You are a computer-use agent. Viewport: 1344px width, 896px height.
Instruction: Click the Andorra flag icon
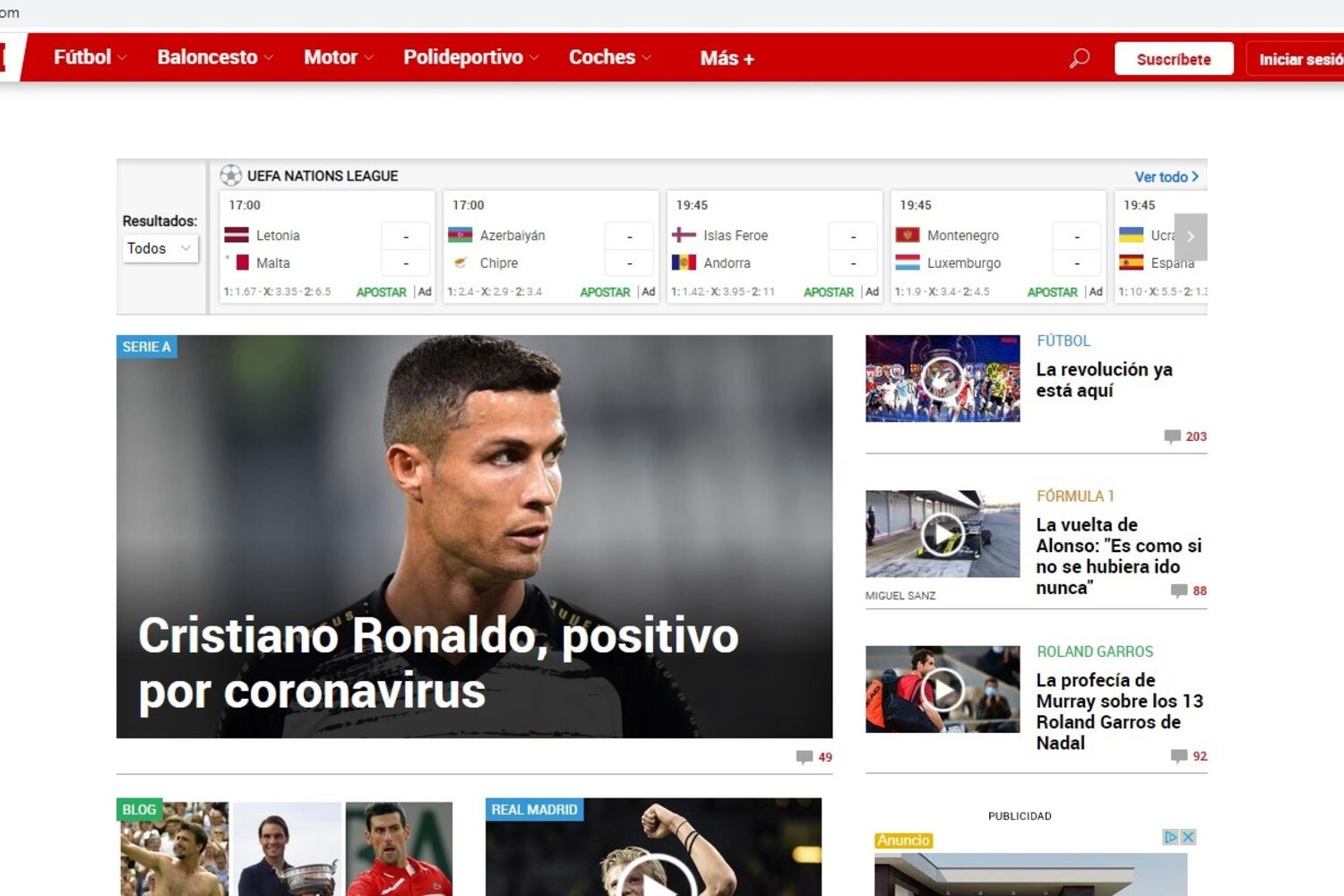[684, 263]
